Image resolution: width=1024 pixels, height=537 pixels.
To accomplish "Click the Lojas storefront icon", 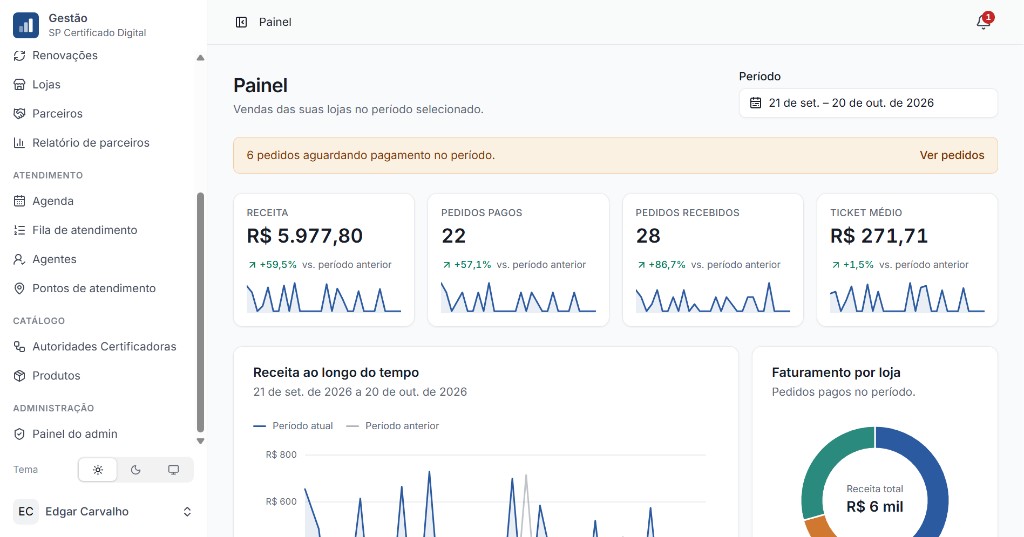I will pos(20,84).
